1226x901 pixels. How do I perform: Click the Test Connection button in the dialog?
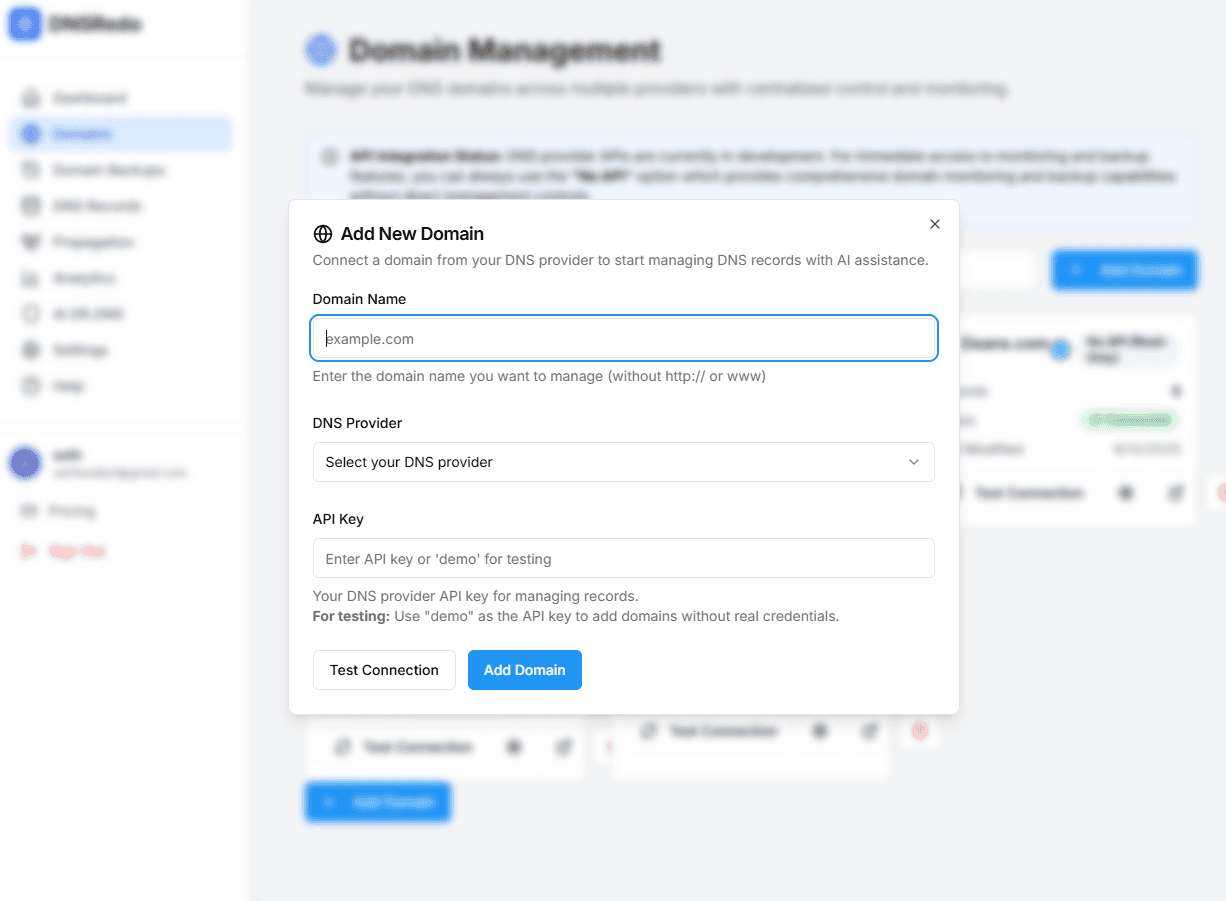(x=384, y=670)
